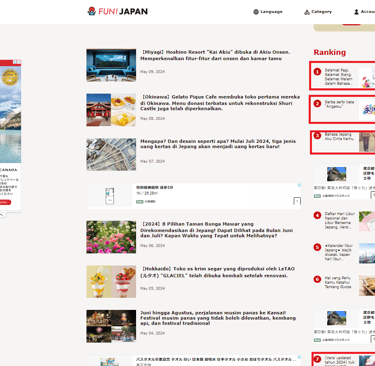Click the Ranking heading
This screenshot has width=375, height=366.
(x=330, y=52)
